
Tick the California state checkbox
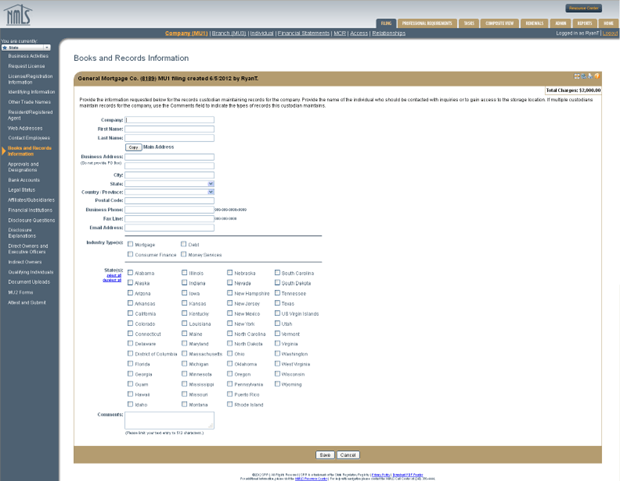(x=130, y=313)
